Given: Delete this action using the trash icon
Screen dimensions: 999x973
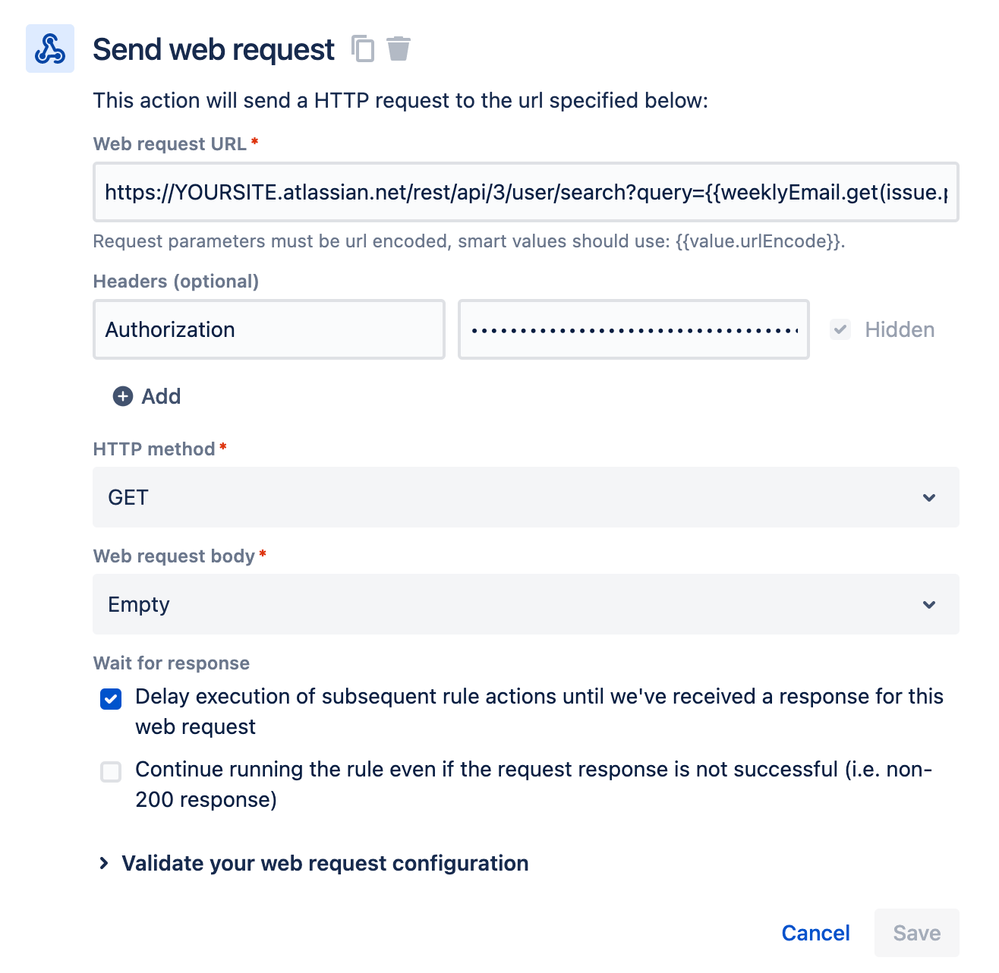Looking at the screenshot, I should pyautogui.click(x=399, y=48).
